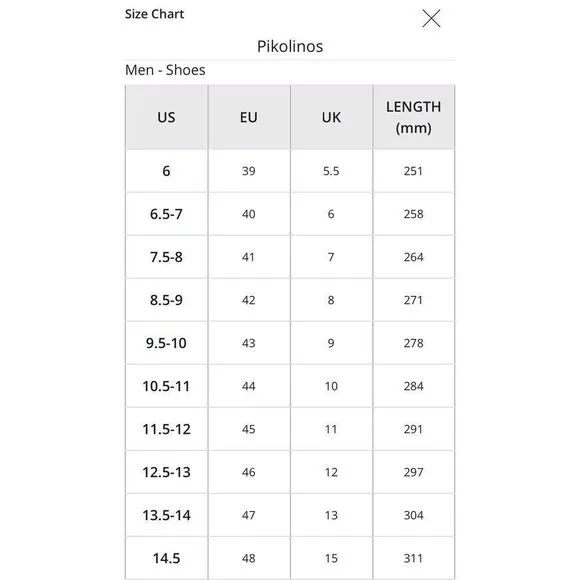Screen dimensions: 580x580
Task: Select UK size 15 cell
Action: tap(331, 558)
